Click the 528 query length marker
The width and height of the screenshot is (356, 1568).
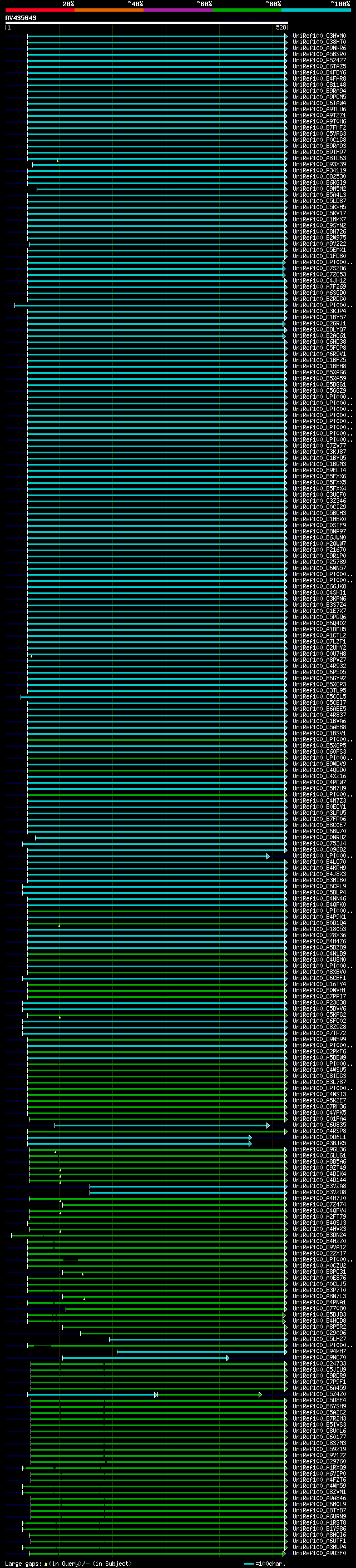(x=280, y=27)
